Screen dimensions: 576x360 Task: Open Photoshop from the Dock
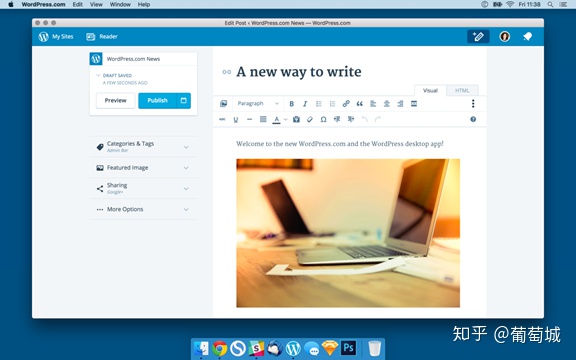(348, 348)
